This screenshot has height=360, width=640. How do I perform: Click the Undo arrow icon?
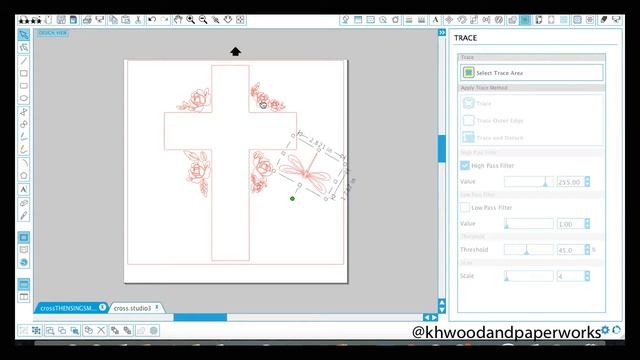(152, 20)
